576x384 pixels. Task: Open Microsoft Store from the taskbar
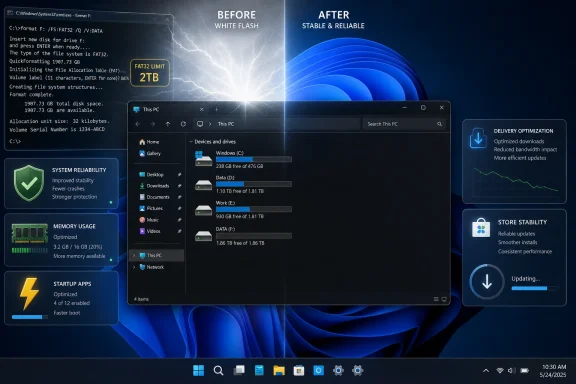tap(299, 370)
